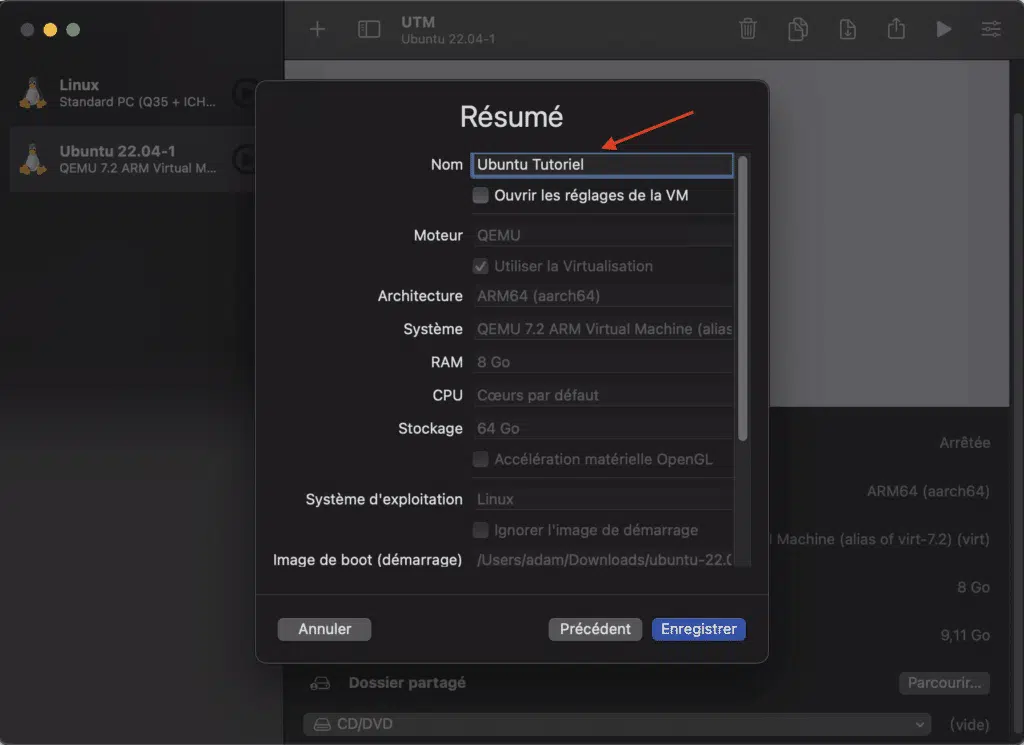The width and height of the screenshot is (1024, 745).
Task: Click the Moteur QEMU field
Action: [x=602, y=235]
